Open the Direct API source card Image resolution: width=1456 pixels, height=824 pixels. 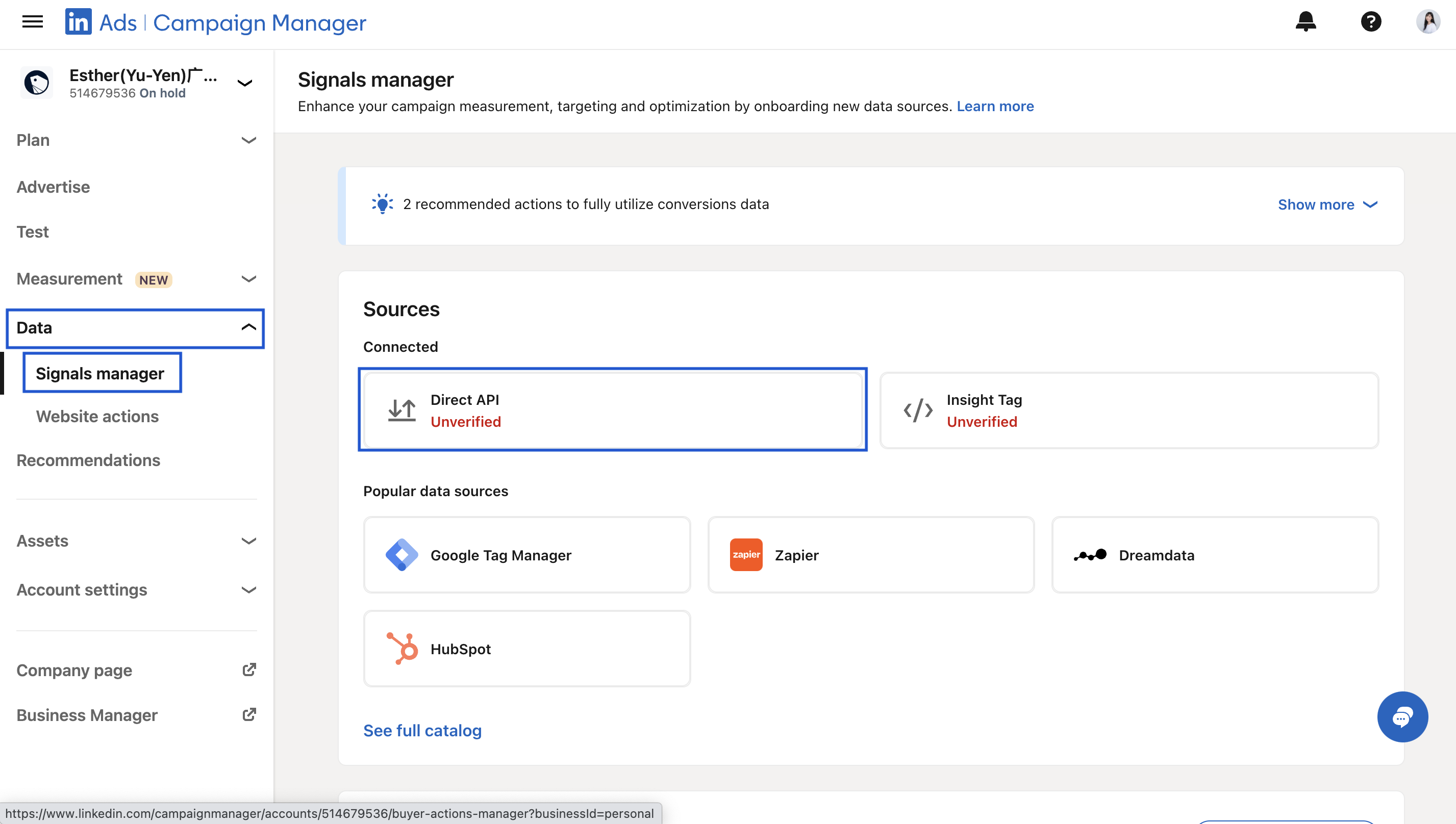click(613, 410)
